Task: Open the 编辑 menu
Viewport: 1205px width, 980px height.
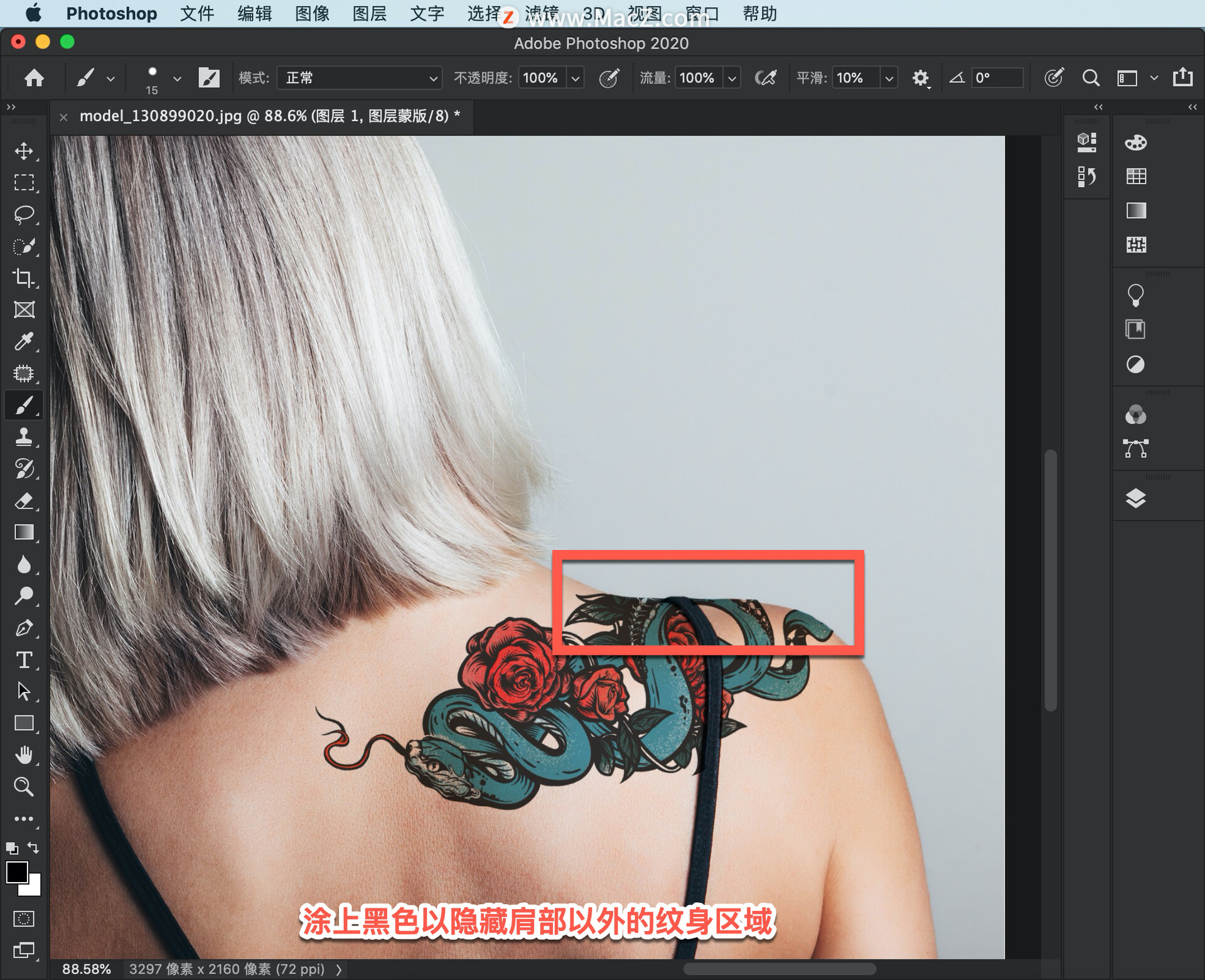Action: (255, 13)
